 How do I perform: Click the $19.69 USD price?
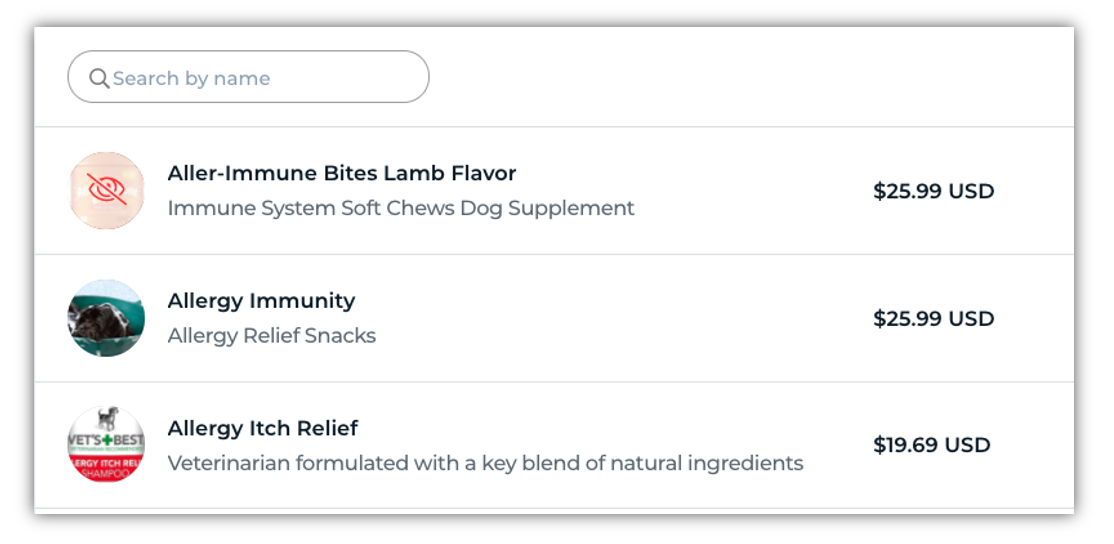point(931,445)
